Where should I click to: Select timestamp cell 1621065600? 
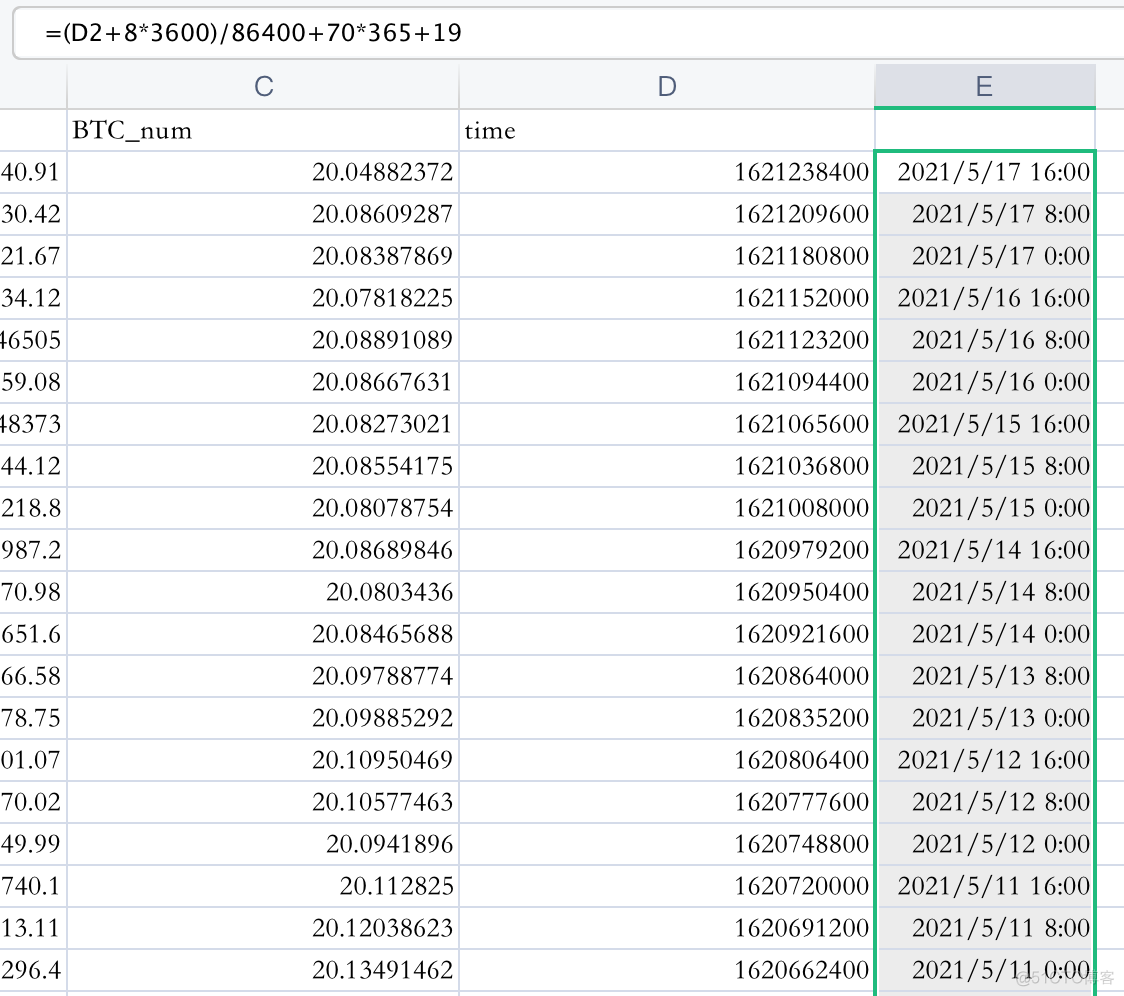click(x=667, y=424)
